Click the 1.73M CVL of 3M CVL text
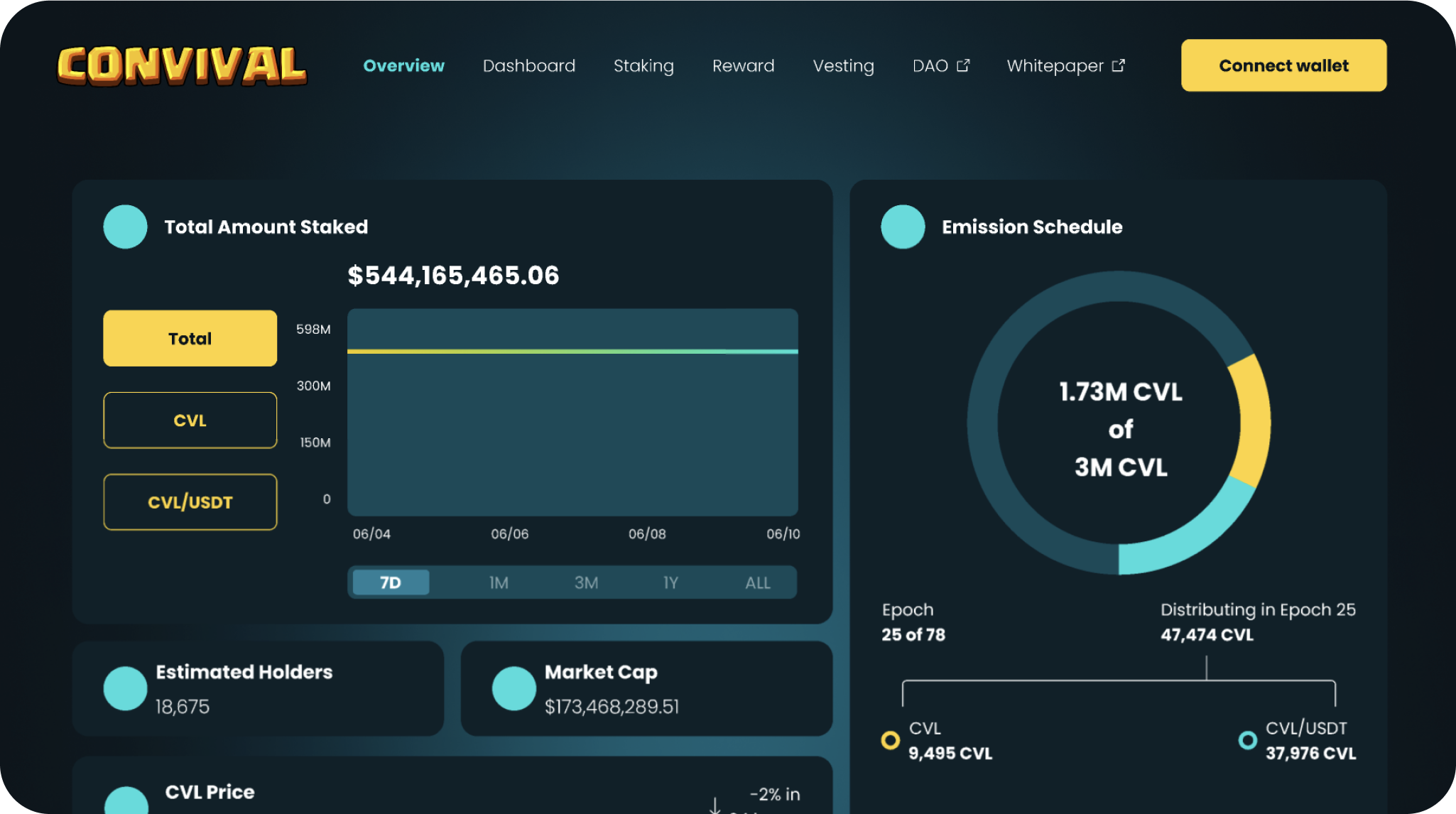 click(1120, 429)
